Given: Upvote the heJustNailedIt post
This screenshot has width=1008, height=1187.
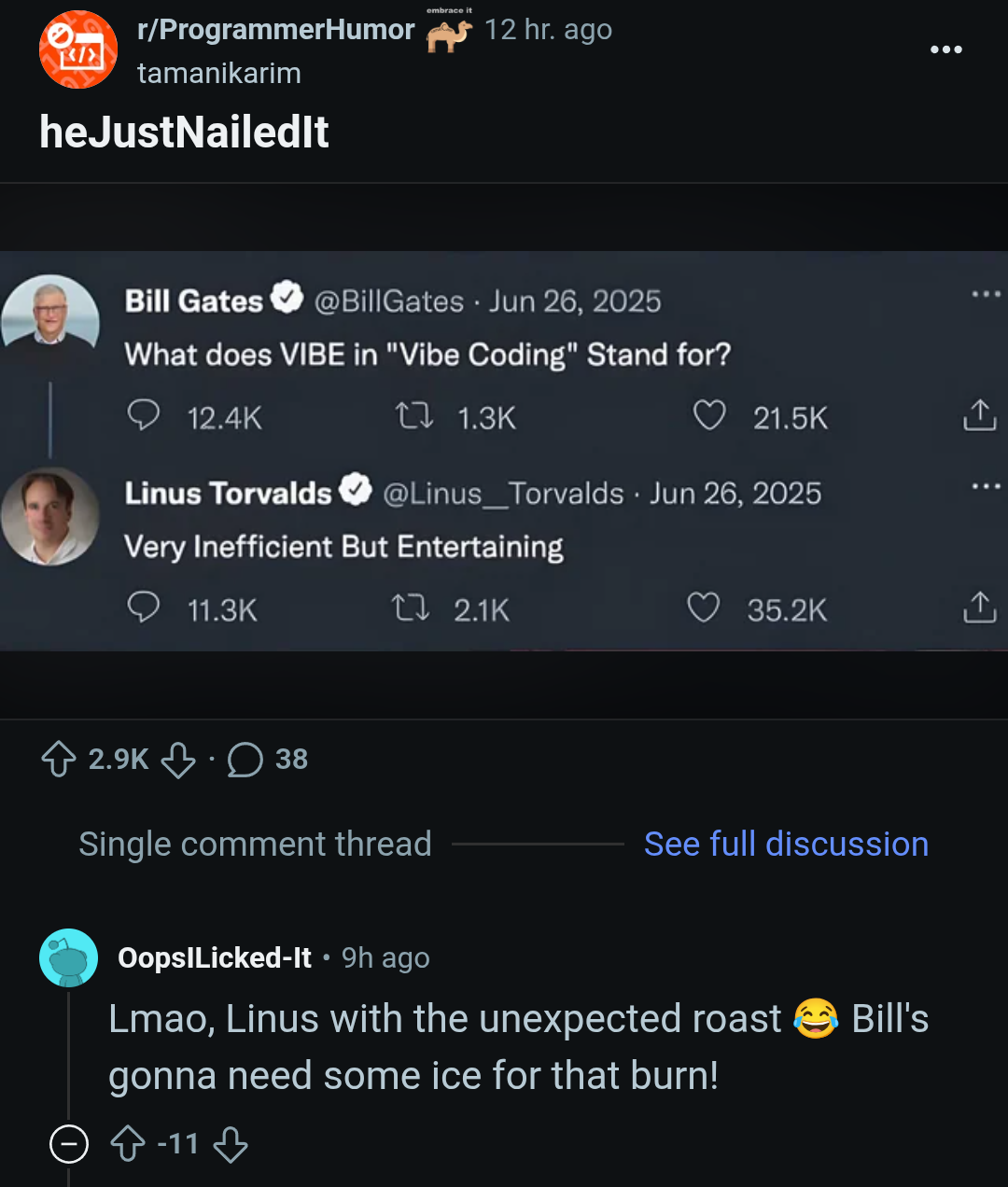Looking at the screenshot, I should pos(59,760).
